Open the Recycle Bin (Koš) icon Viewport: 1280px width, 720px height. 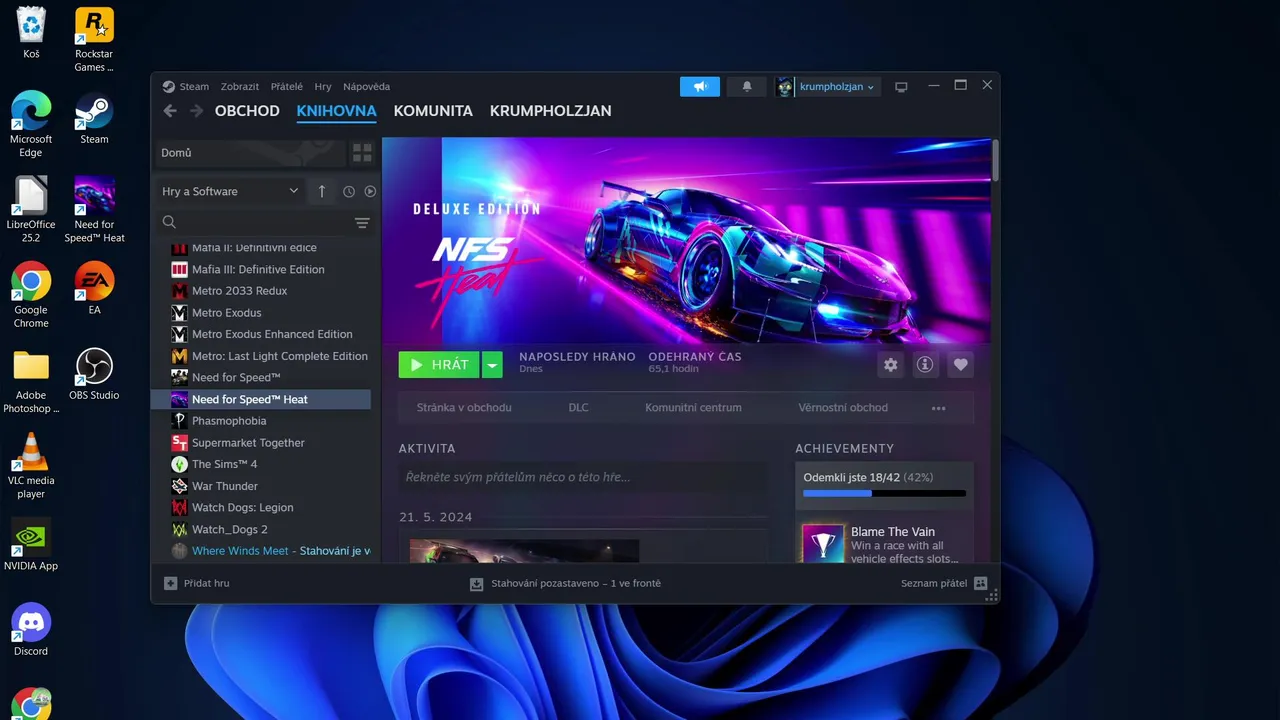(31, 33)
